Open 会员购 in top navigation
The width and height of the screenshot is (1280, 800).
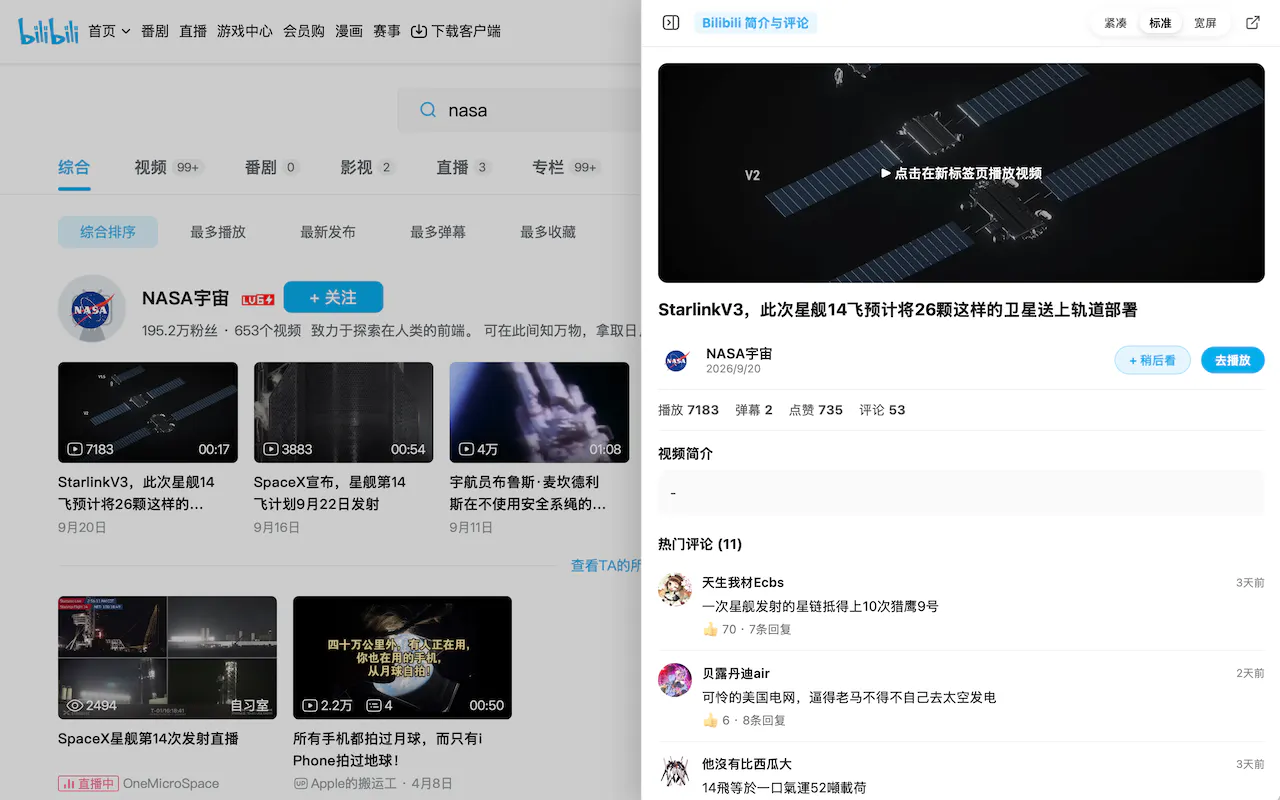click(304, 31)
